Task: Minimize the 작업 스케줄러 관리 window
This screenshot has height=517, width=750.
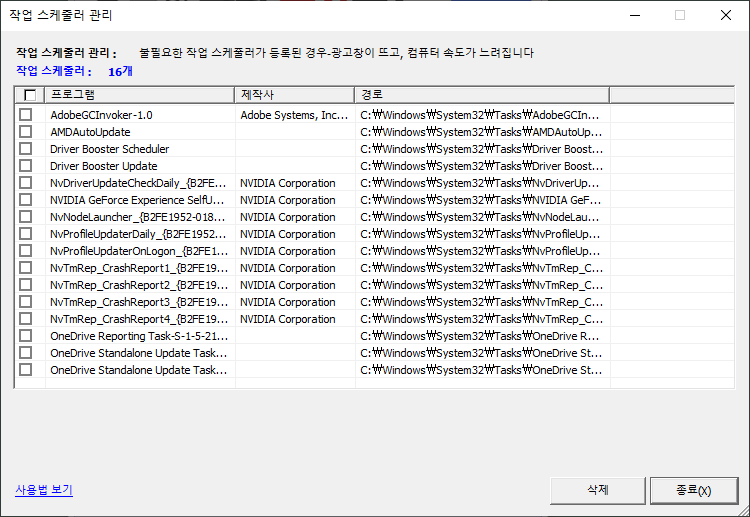Action: tap(635, 15)
